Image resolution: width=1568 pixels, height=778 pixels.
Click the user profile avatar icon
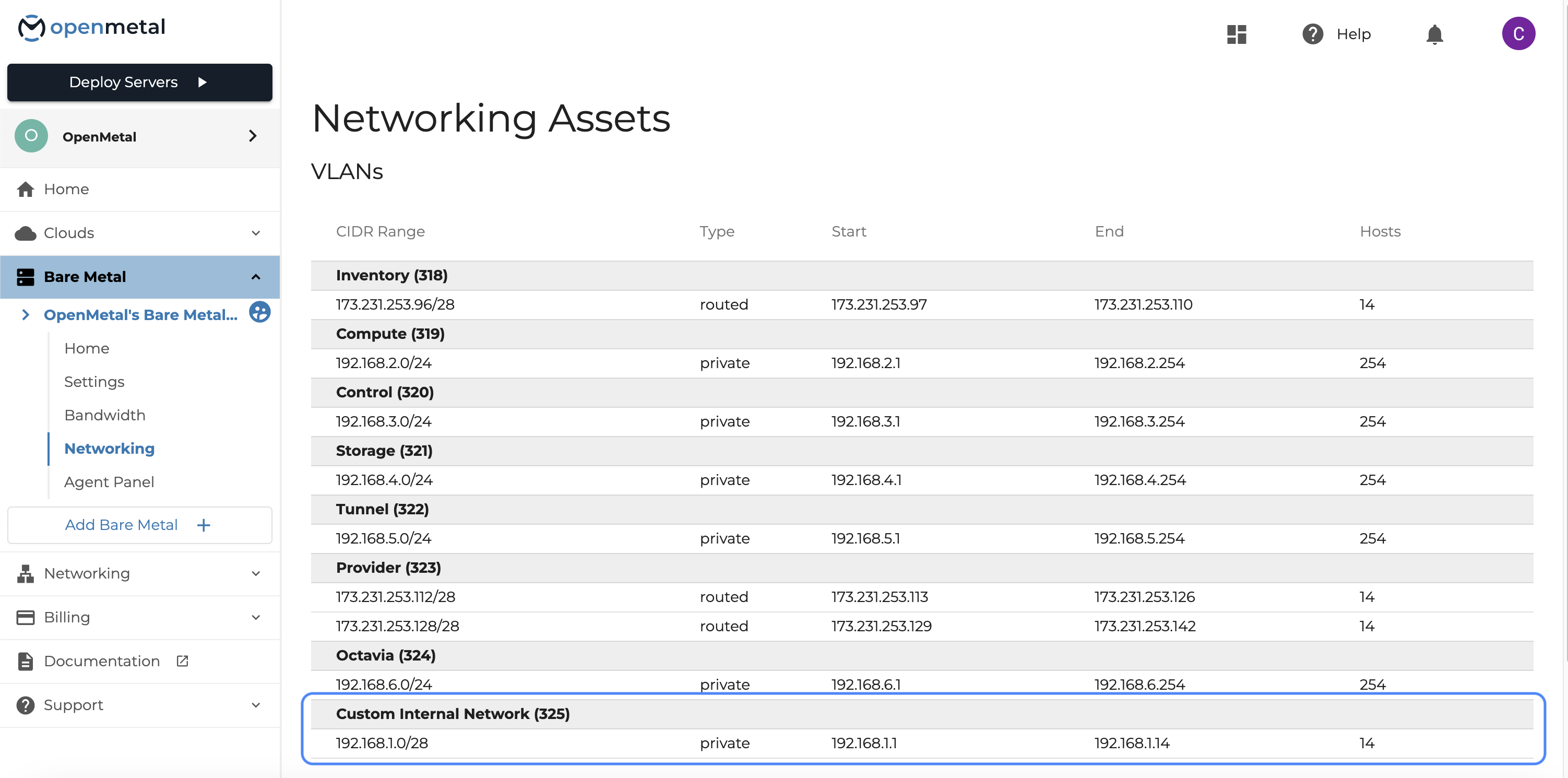click(x=1517, y=34)
